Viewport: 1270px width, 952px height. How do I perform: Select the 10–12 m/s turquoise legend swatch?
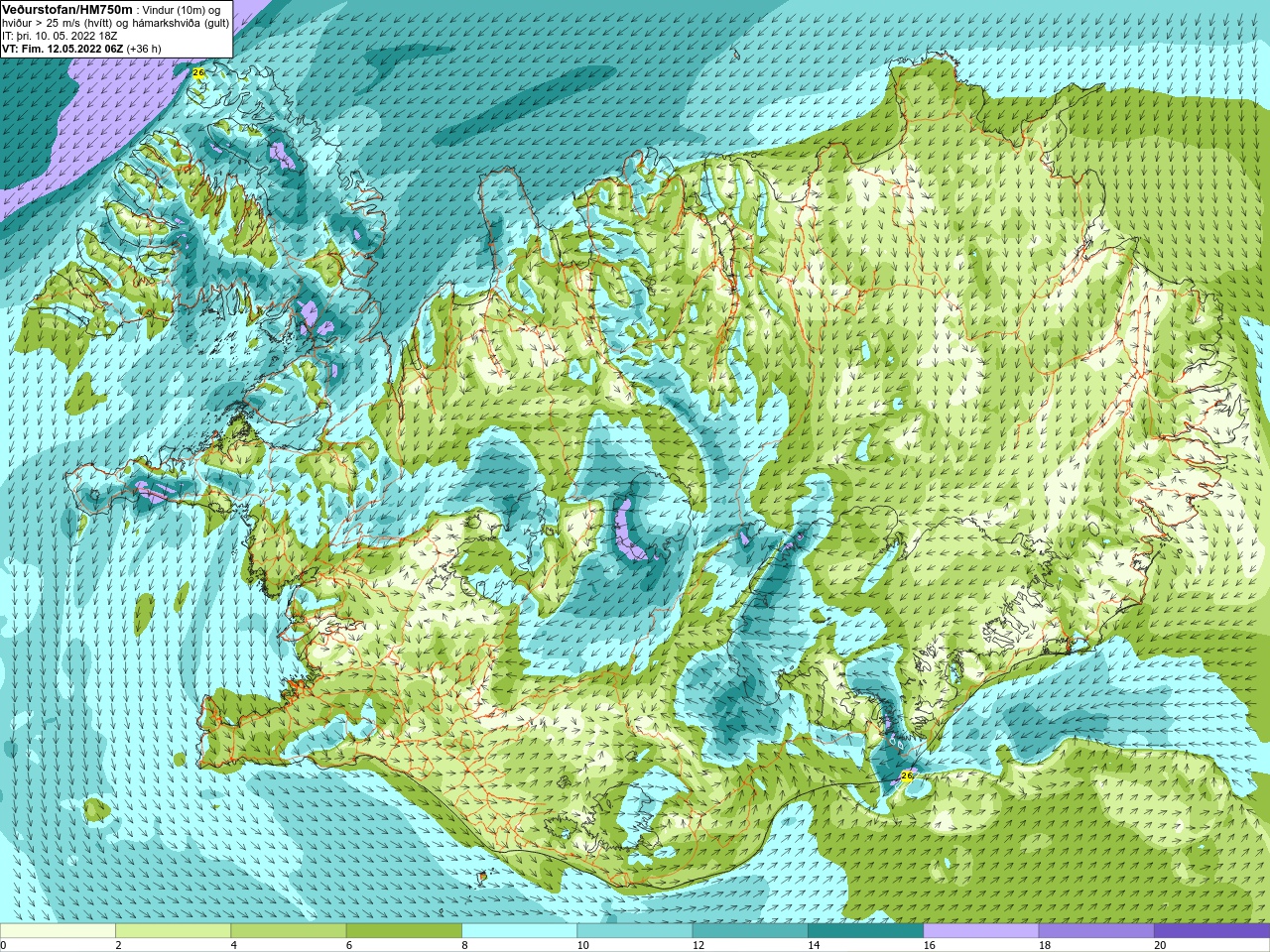(x=634, y=931)
